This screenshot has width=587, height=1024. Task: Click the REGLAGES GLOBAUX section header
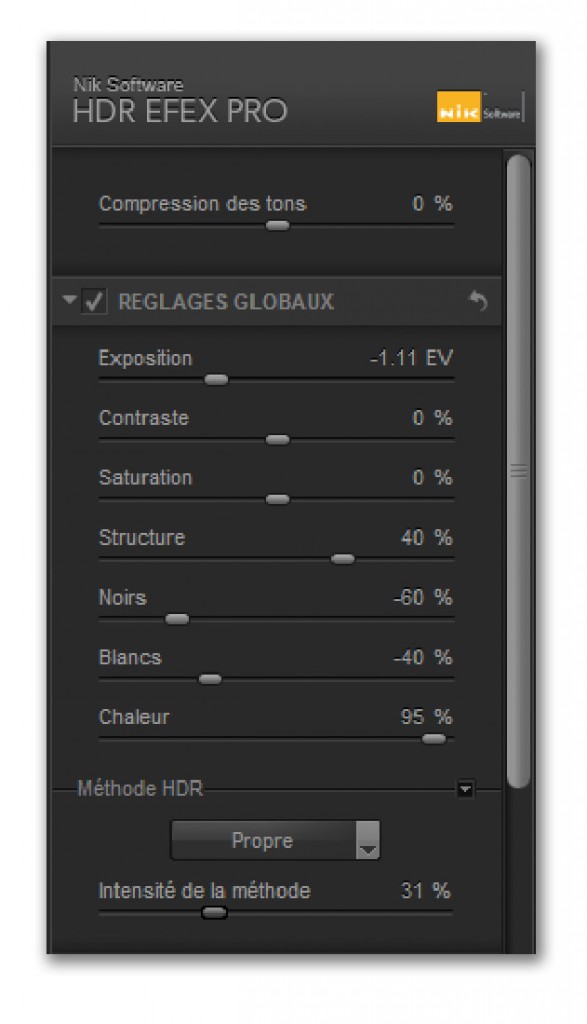(x=276, y=302)
